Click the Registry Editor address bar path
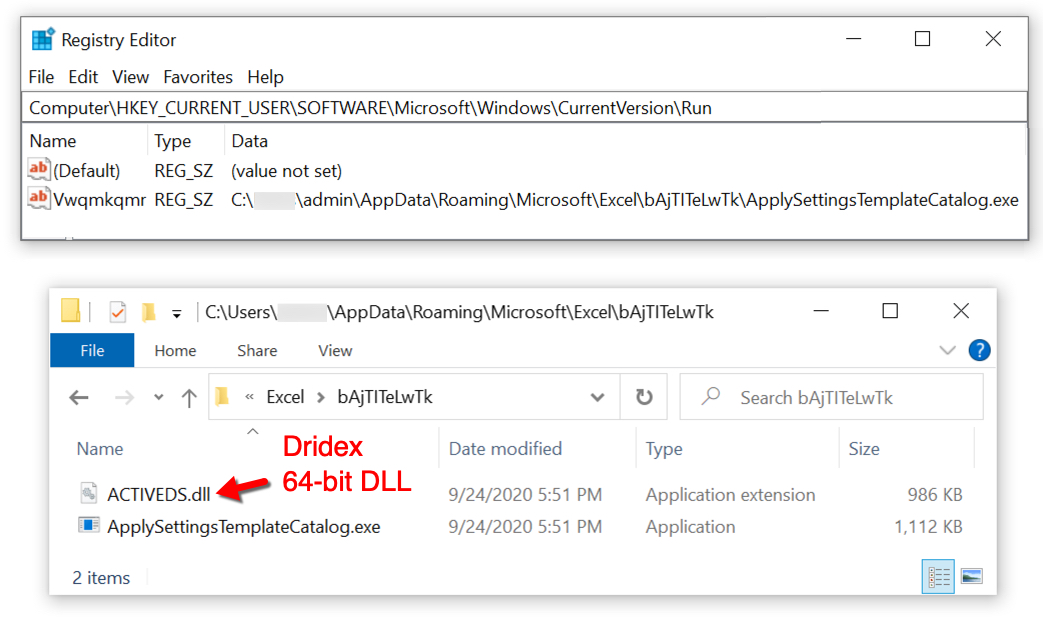Image resolution: width=1043 pixels, height=620 pixels. pos(524,108)
